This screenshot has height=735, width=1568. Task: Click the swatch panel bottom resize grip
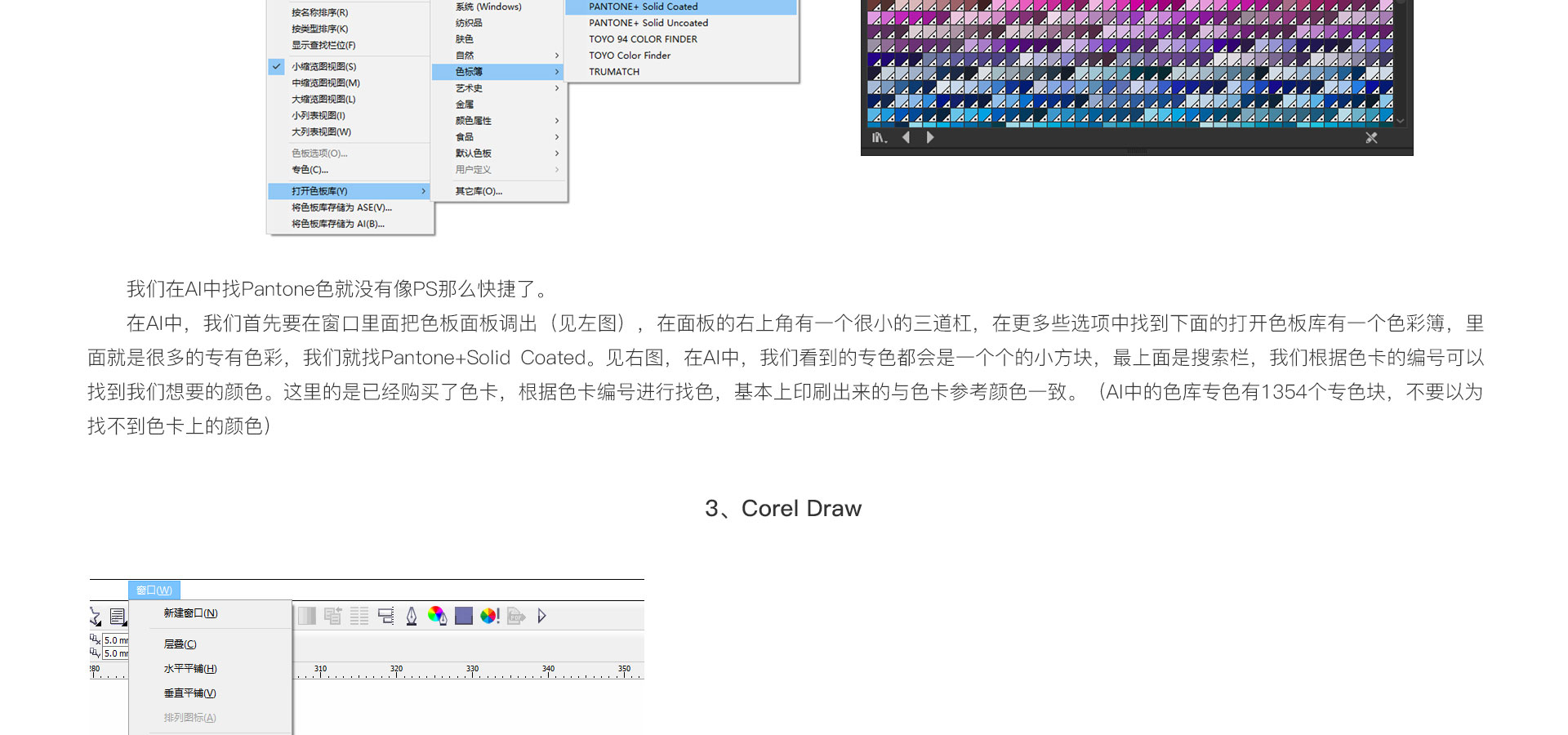pyautogui.click(x=1137, y=152)
